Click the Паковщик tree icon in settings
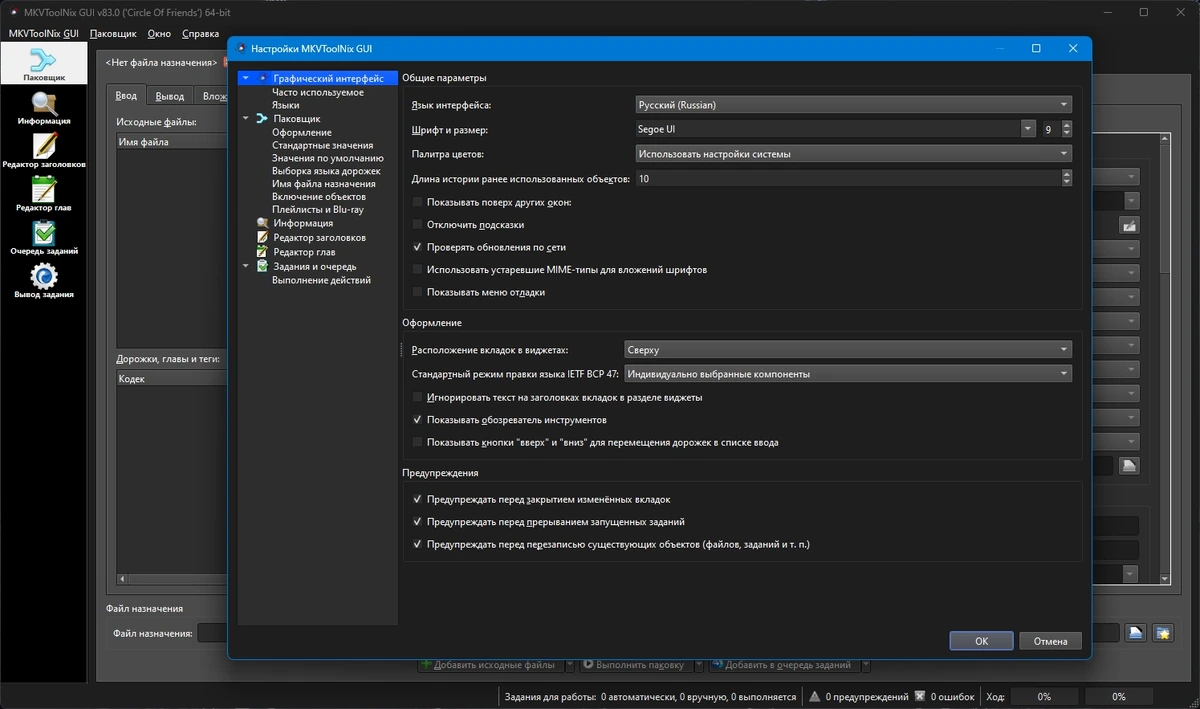This screenshot has width=1200, height=709. pos(262,119)
